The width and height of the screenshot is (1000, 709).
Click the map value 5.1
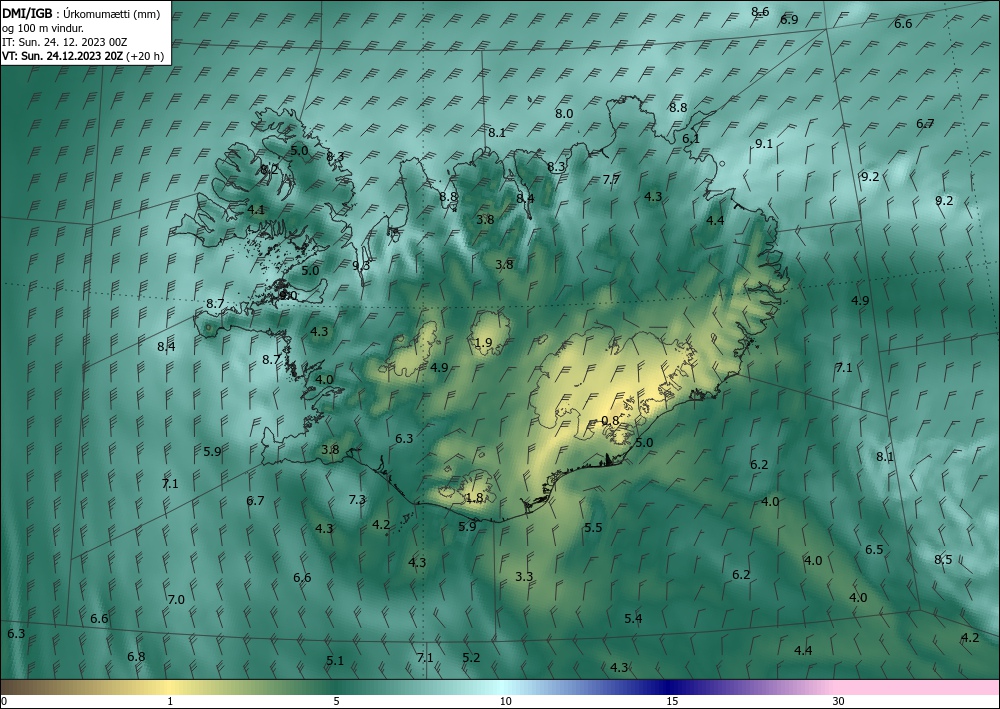[335, 661]
